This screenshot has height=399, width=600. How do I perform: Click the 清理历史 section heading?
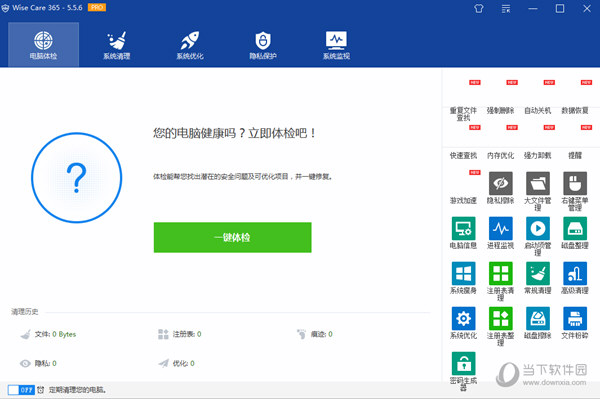click(25, 312)
